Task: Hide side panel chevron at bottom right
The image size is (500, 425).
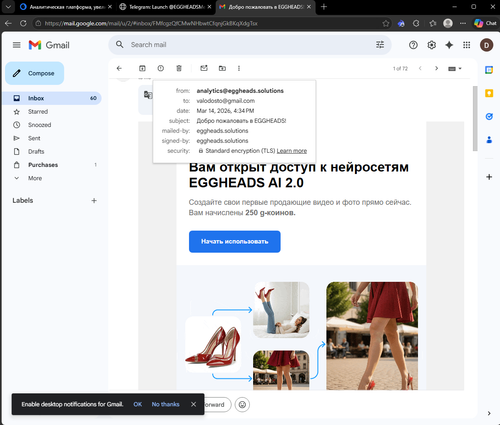Action: pyautogui.click(x=489, y=413)
